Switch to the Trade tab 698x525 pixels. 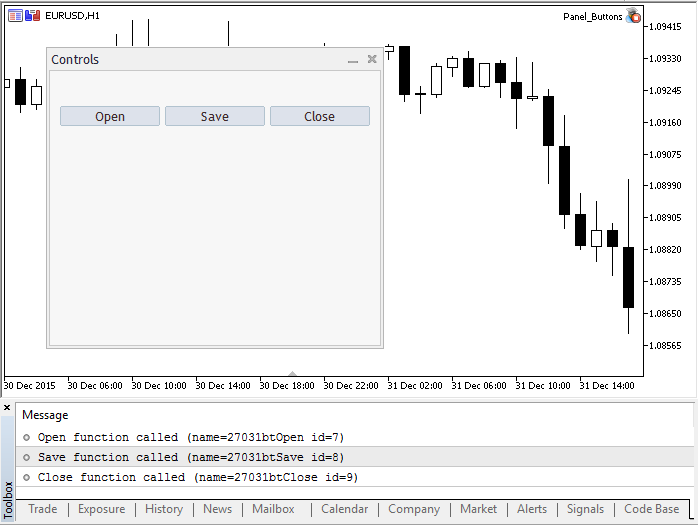point(42,509)
